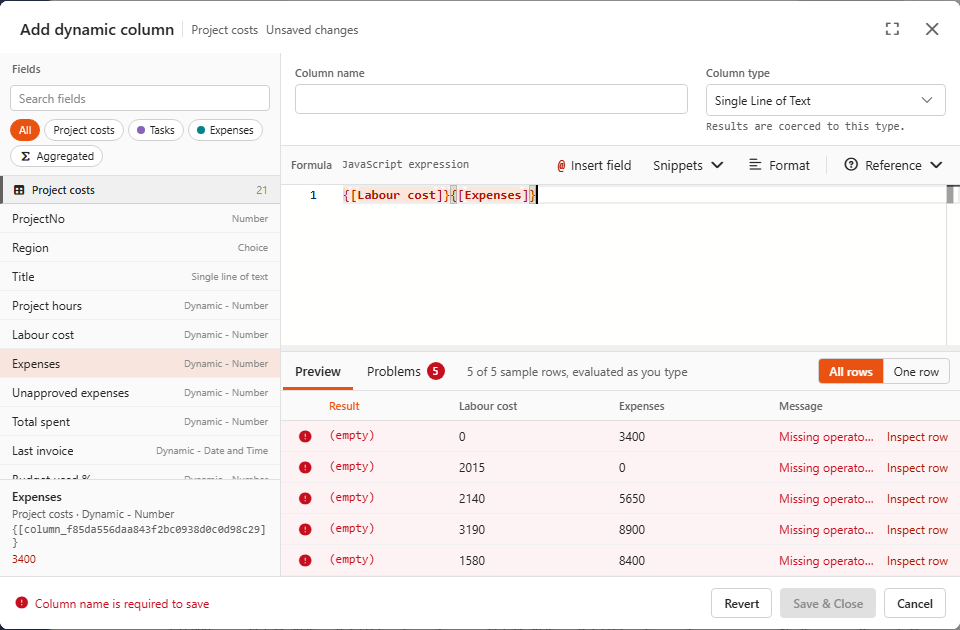Click the Expenses column header in preview

tap(642, 406)
